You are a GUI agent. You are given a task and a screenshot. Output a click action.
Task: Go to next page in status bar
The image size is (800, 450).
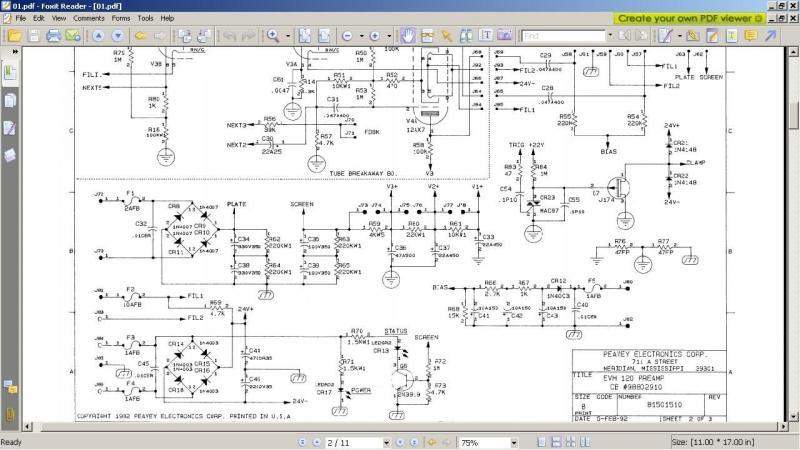pos(397,442)
